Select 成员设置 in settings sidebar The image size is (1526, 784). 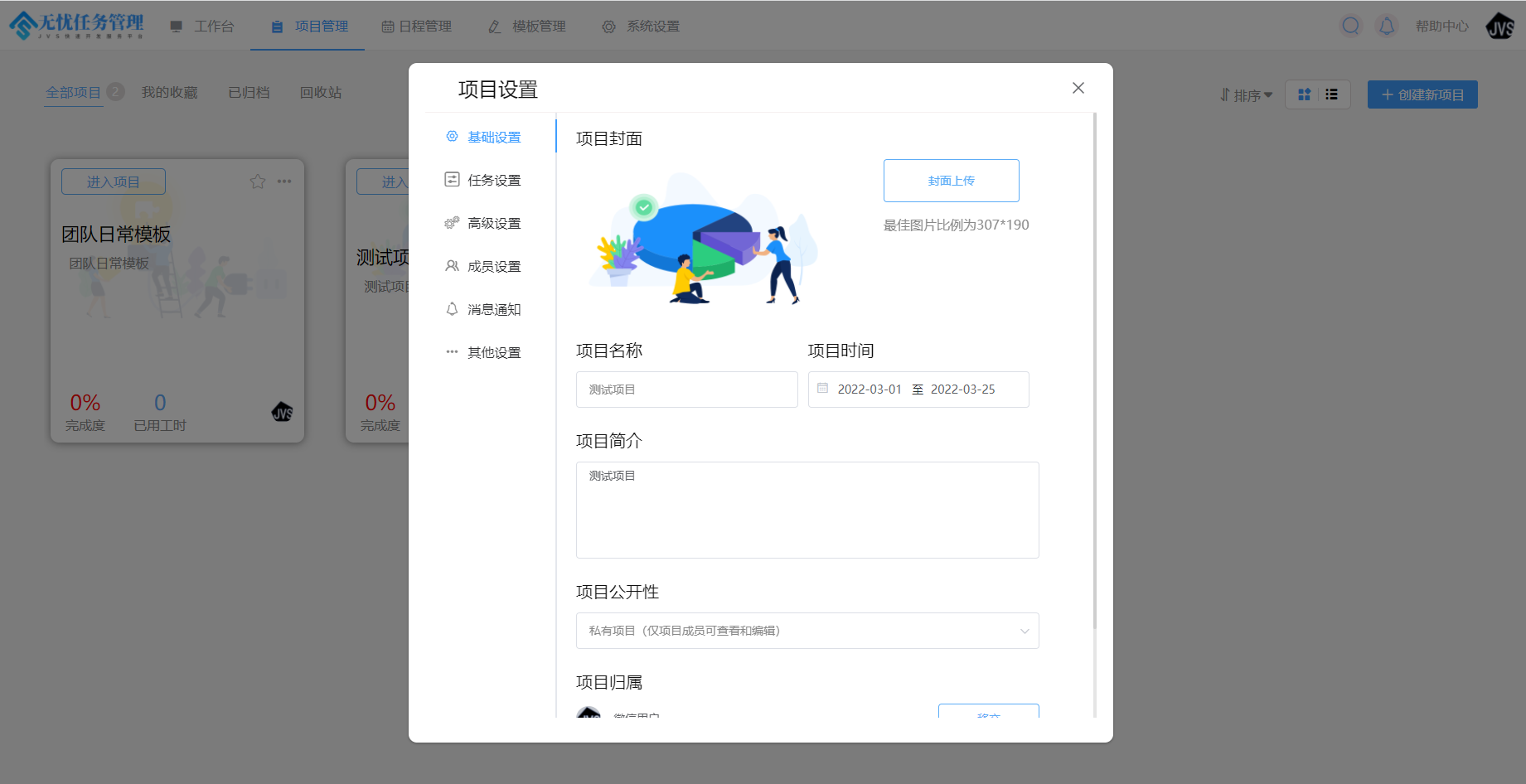coord(484,266)
